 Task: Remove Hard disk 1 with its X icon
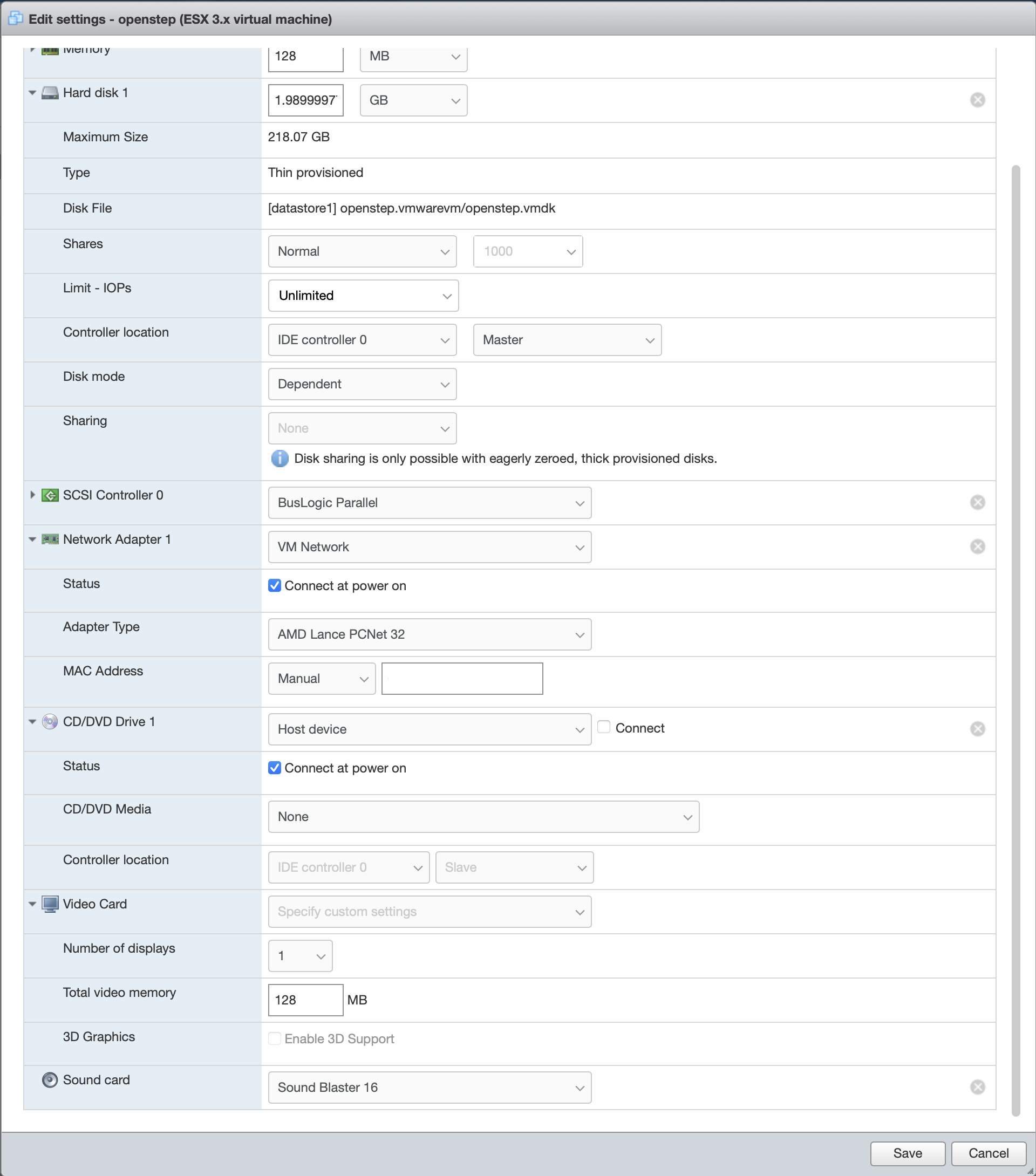[977, 100]
